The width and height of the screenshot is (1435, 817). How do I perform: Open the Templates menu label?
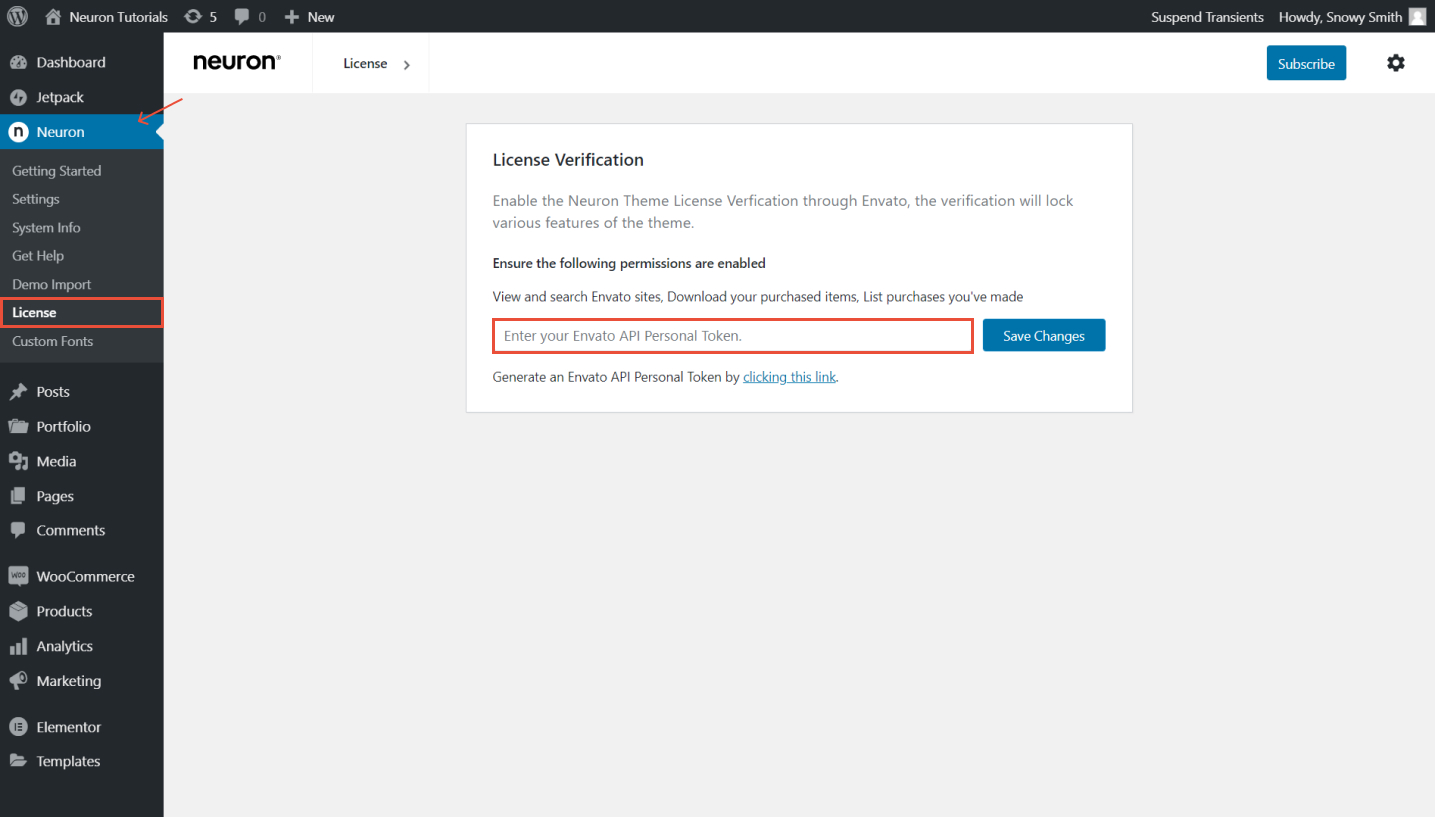click(69, 761)
